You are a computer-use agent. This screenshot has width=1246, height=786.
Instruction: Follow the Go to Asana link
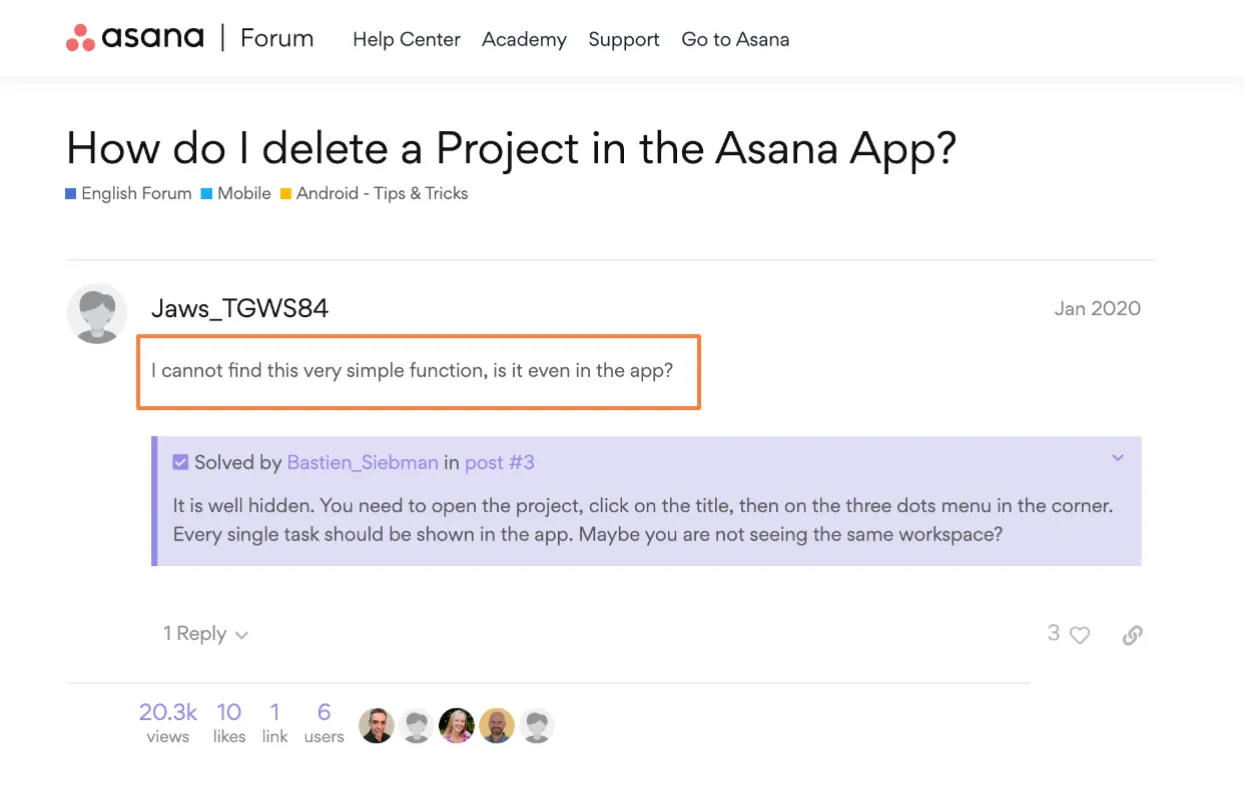click(735, 40)
